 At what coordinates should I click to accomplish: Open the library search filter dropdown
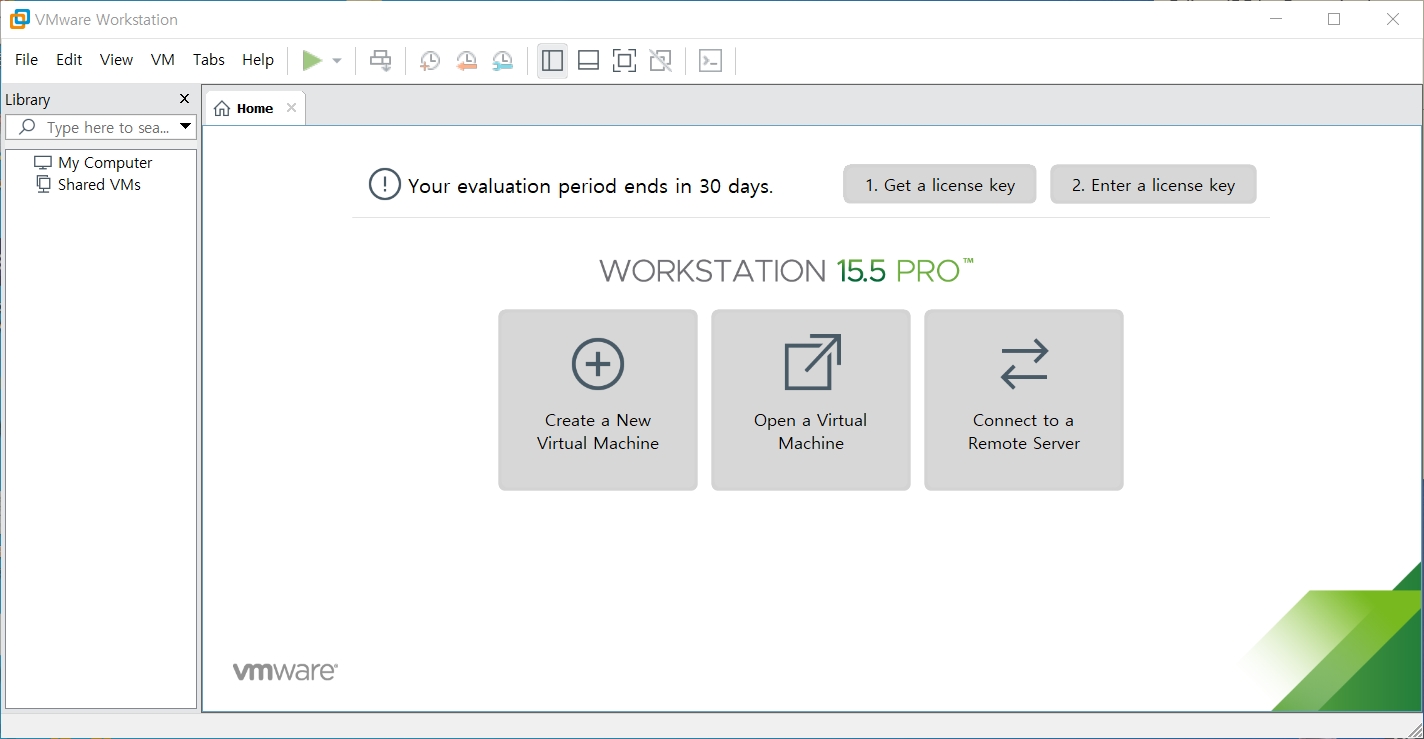(185, 127)
